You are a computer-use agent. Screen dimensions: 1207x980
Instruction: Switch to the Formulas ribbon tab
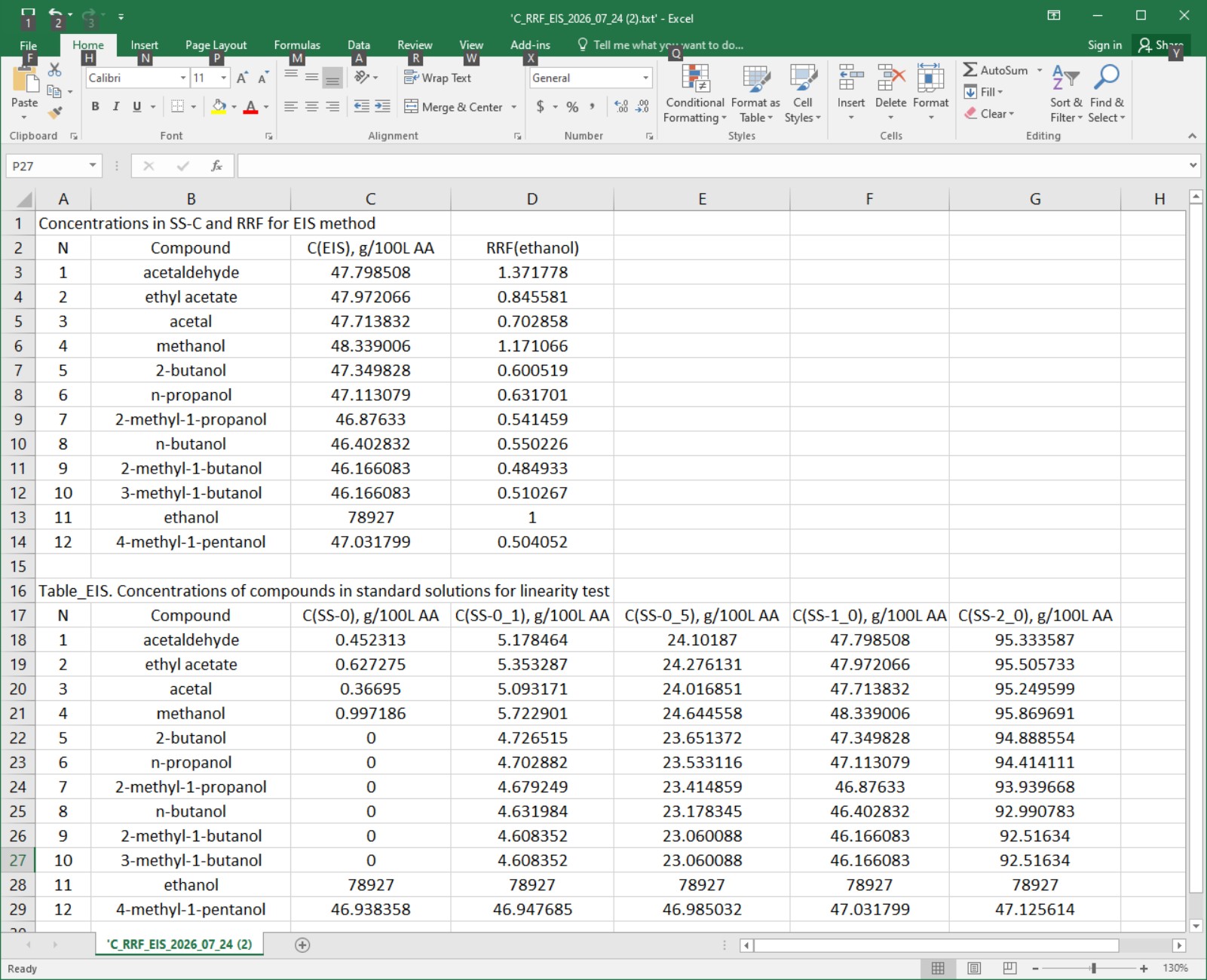[297, 45]
